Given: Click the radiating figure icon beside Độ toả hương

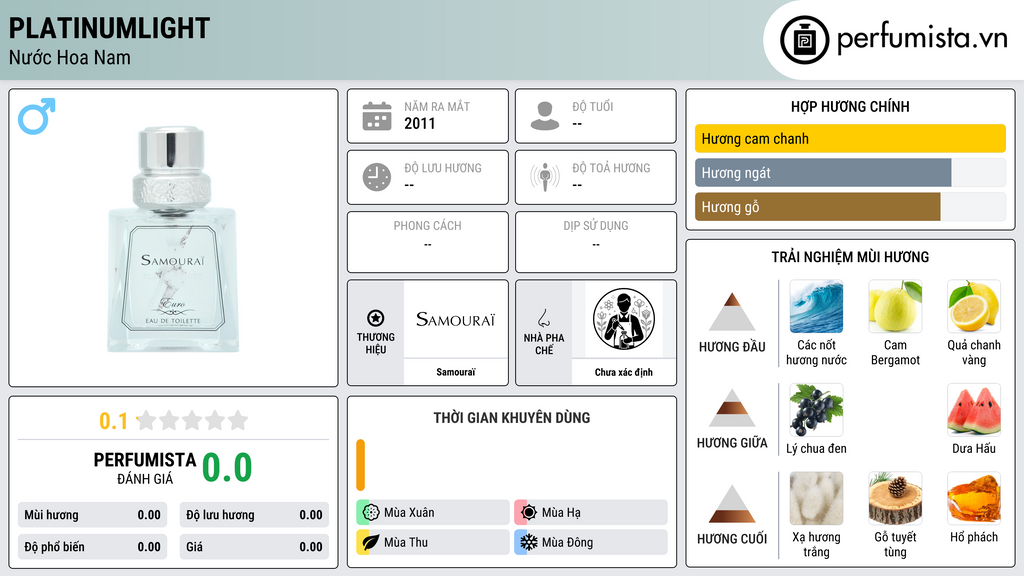Looking at the screenshot, I should tap(545, 177).
